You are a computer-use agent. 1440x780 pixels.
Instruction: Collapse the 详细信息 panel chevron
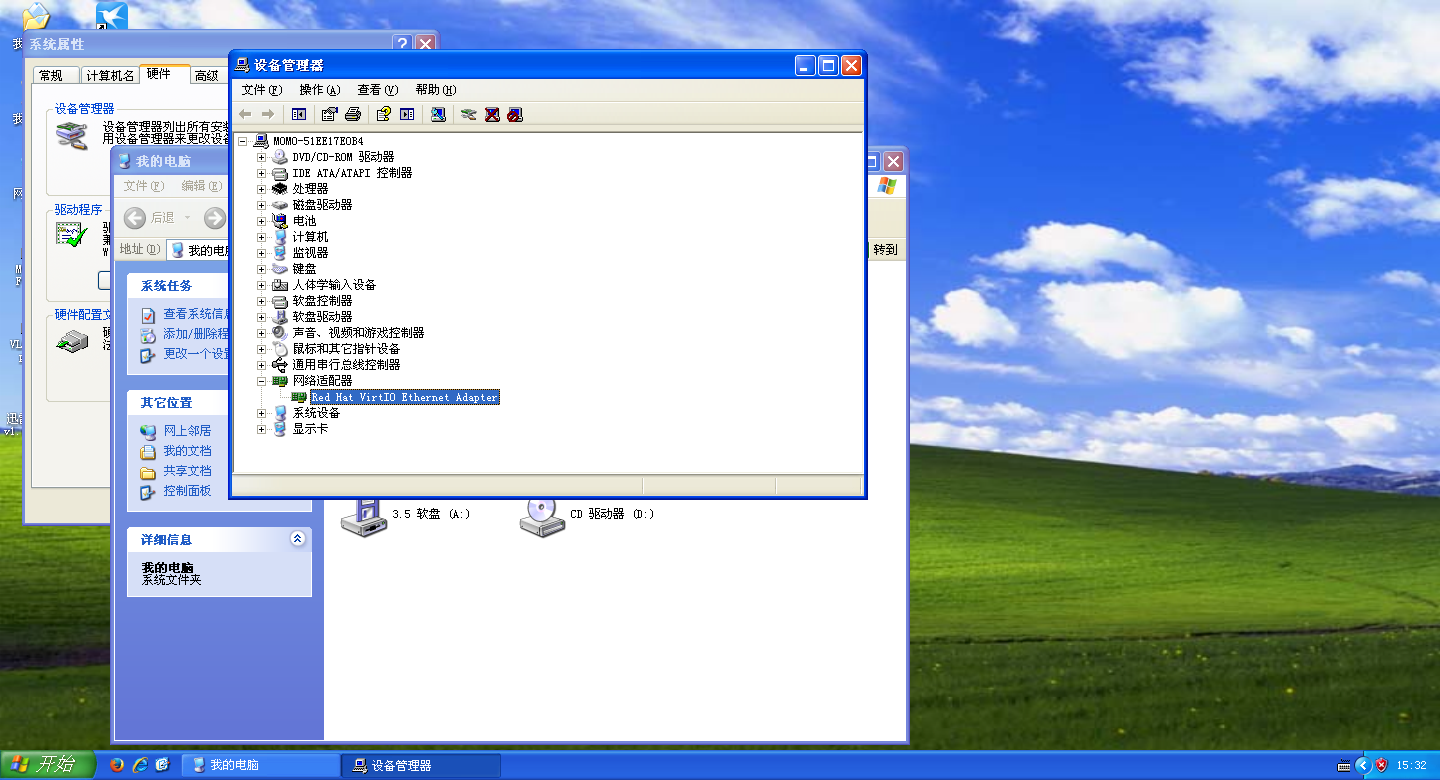(297, 539)
